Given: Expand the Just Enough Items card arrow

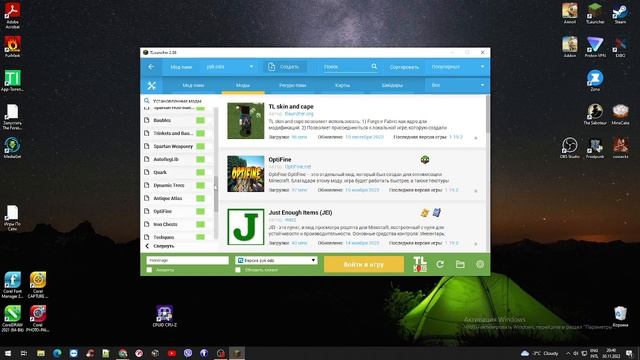Looking at the screenshot, I should pos(476,244).
